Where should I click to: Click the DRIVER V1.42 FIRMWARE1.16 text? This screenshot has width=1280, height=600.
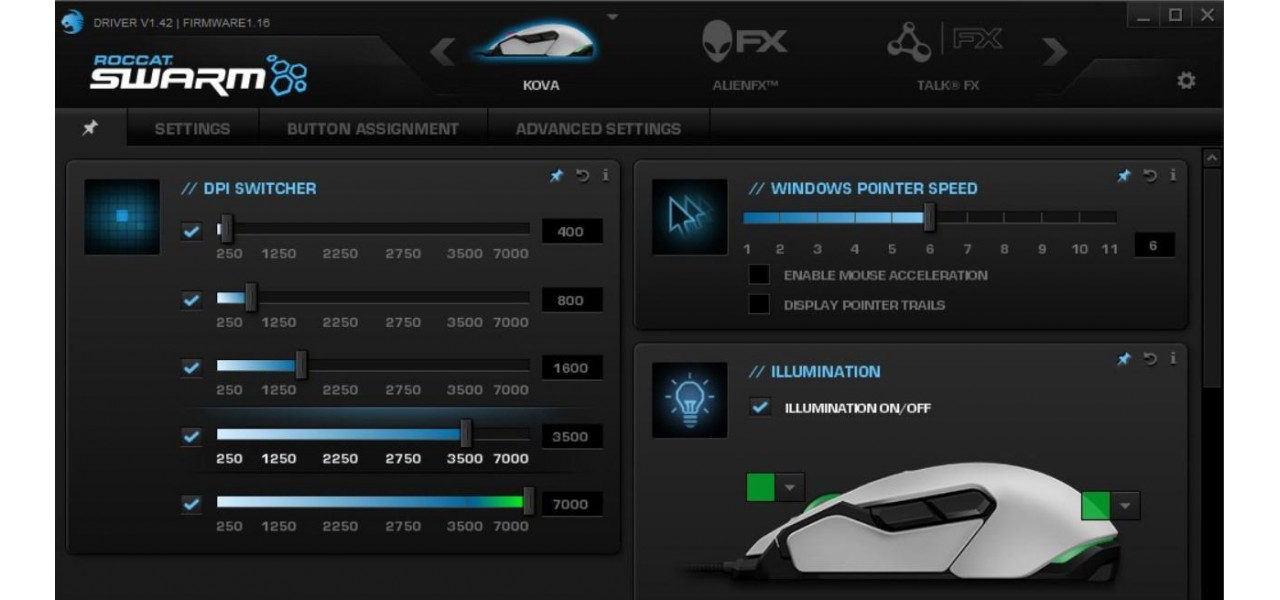coord(181,22)
